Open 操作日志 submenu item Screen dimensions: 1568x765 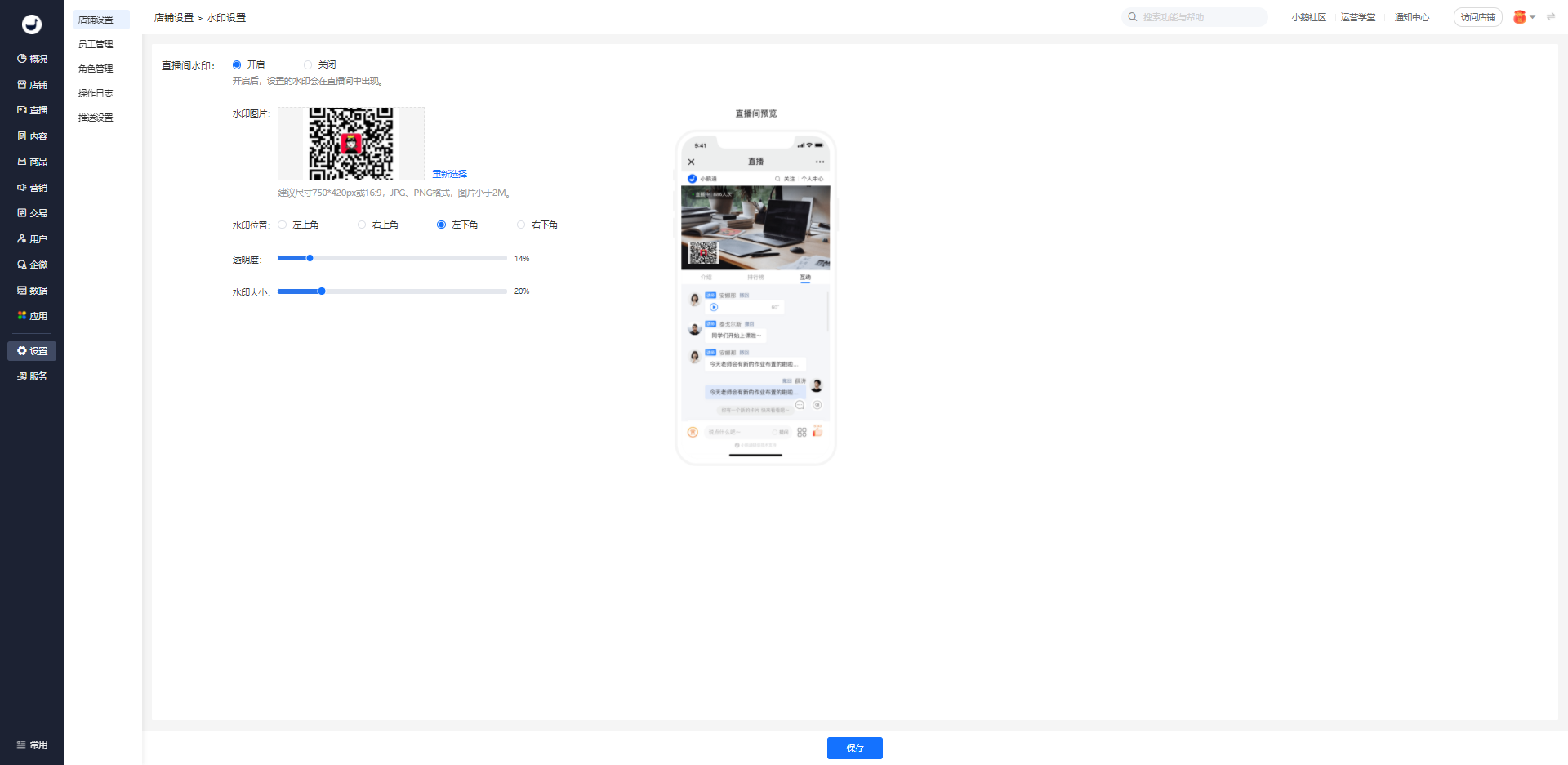96,93
